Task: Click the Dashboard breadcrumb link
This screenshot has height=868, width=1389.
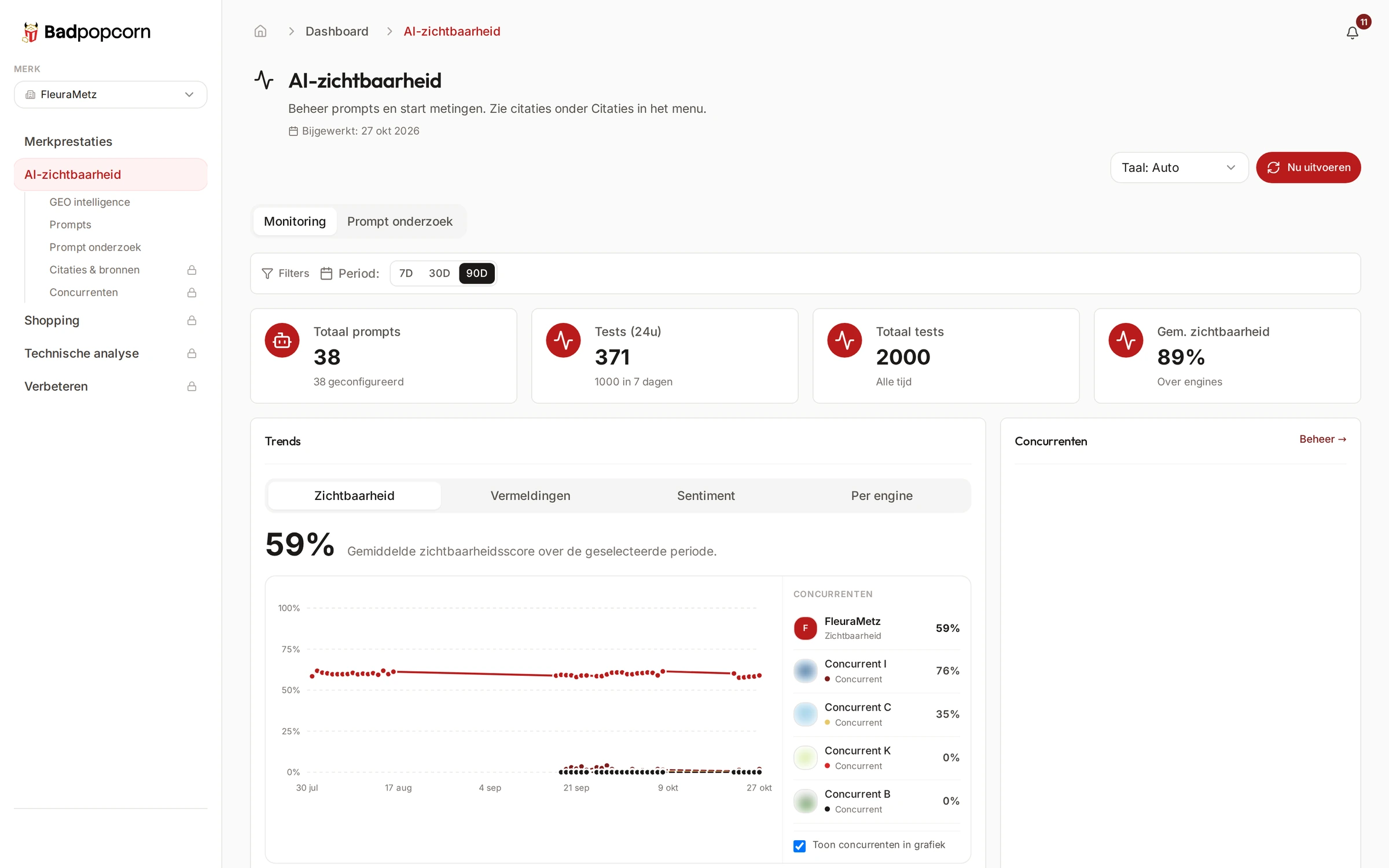Action: (x=337, y=31)
